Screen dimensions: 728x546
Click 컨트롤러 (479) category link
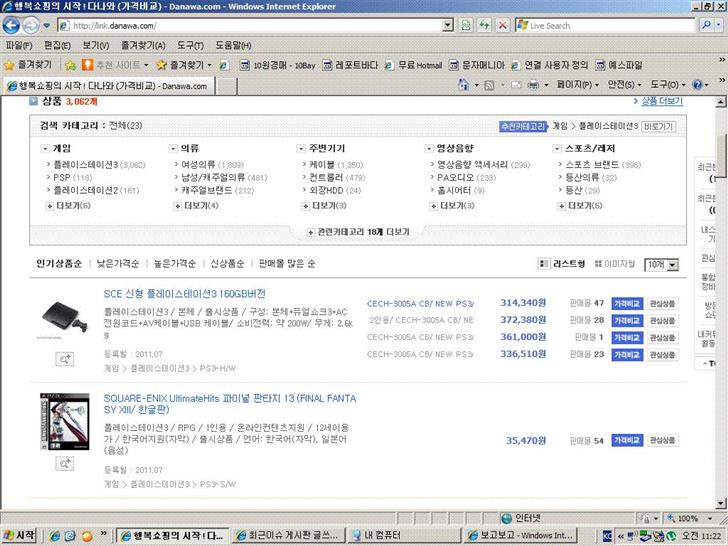[x=337, y=177]
